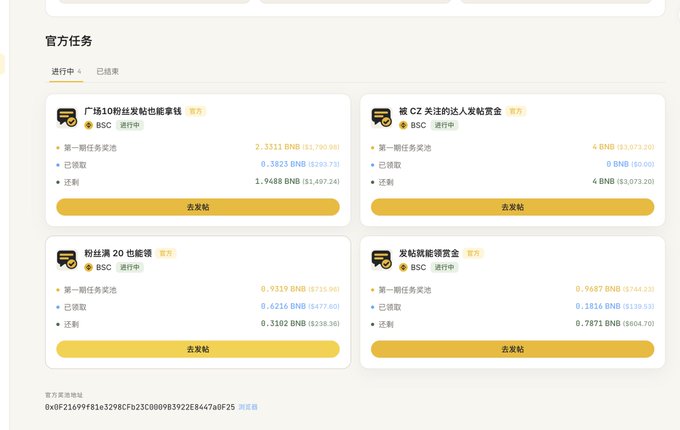Image resolution: width=680 pixels, height=430 pixels.
Task: Click the 2.3311 BNB pool value
Action: pos(278,147)
